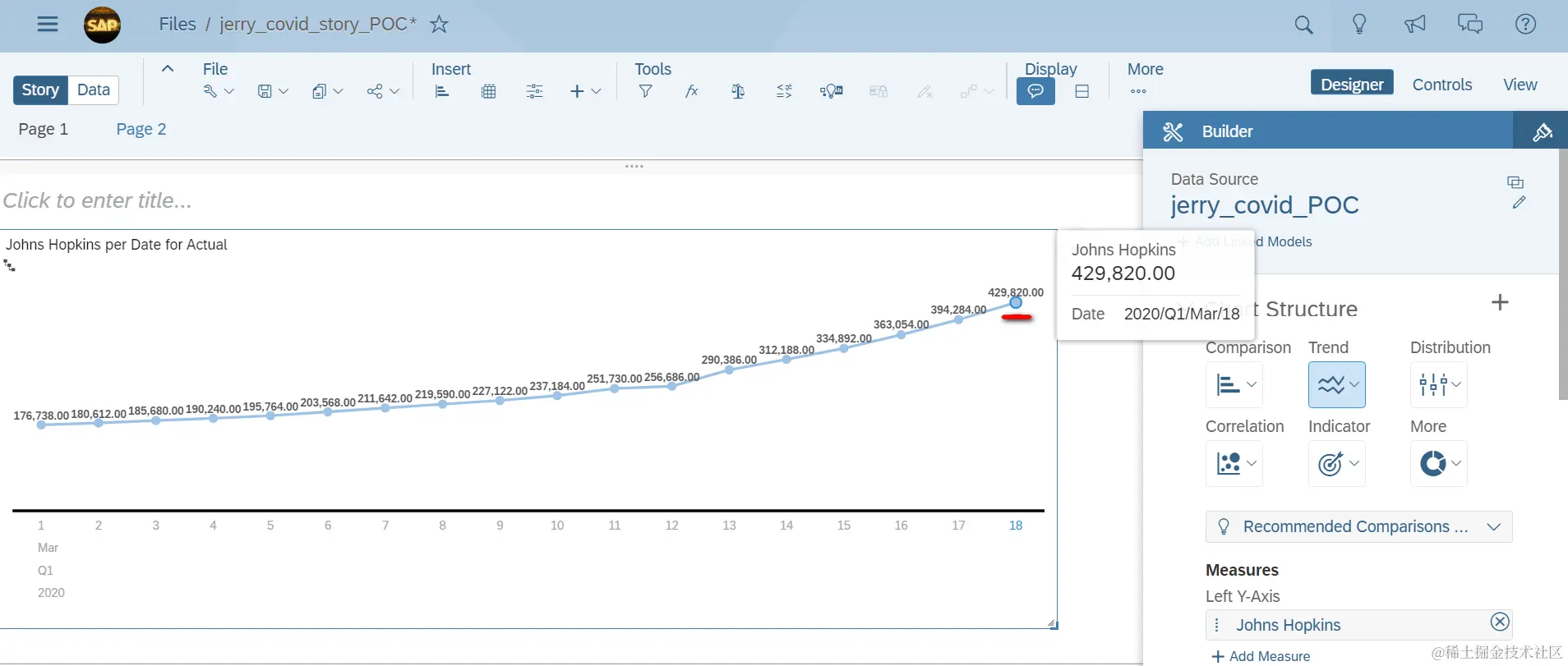
Task: Click the chart hierarchy drill icon
Action: (9, 265)
